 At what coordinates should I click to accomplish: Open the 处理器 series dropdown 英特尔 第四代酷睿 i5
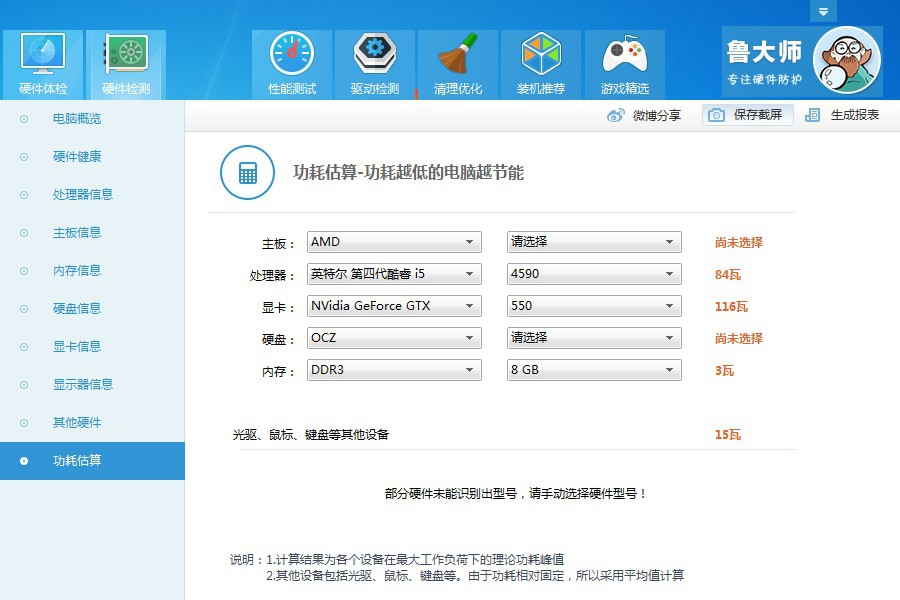pyautogui.click(x=394, y=274)
